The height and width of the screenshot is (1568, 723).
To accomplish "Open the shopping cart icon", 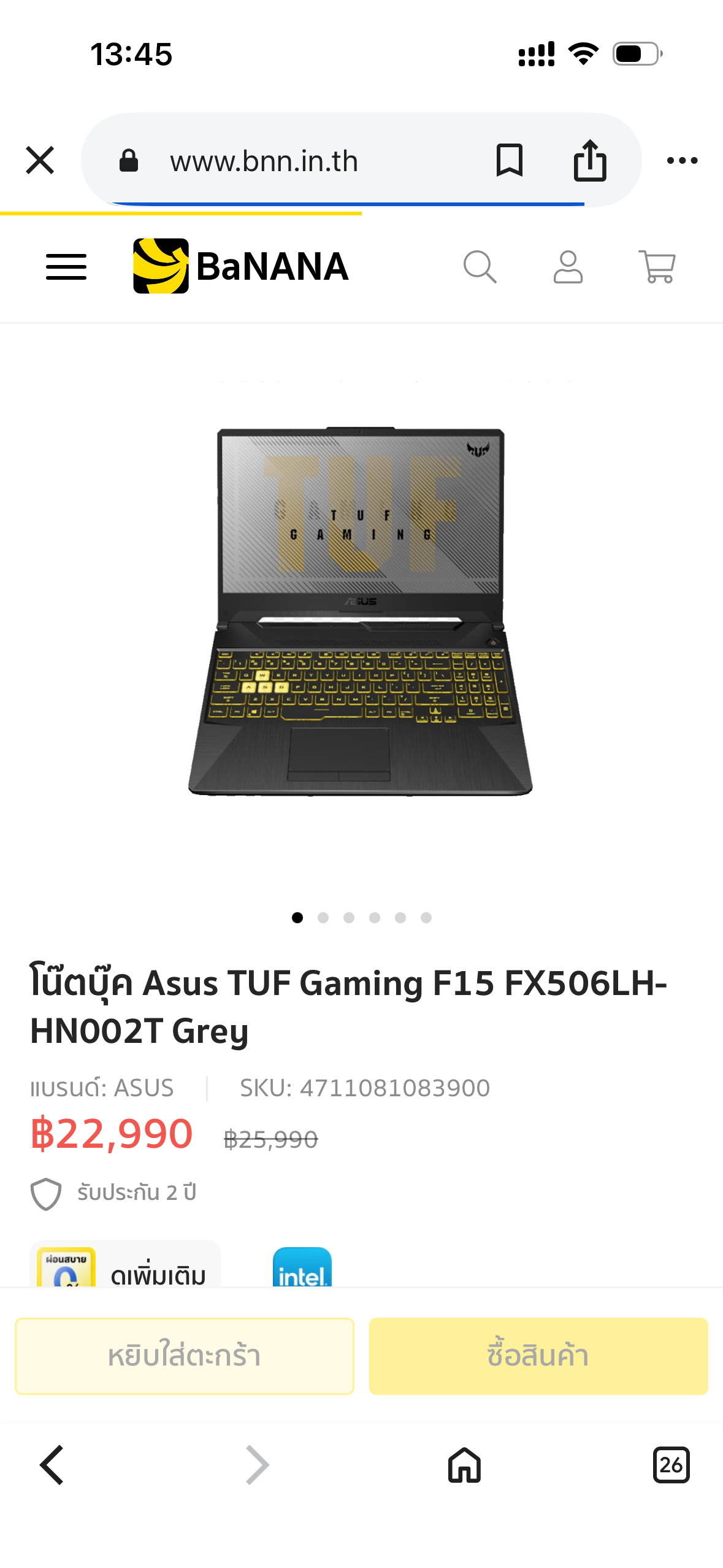I will click(657, 267).
